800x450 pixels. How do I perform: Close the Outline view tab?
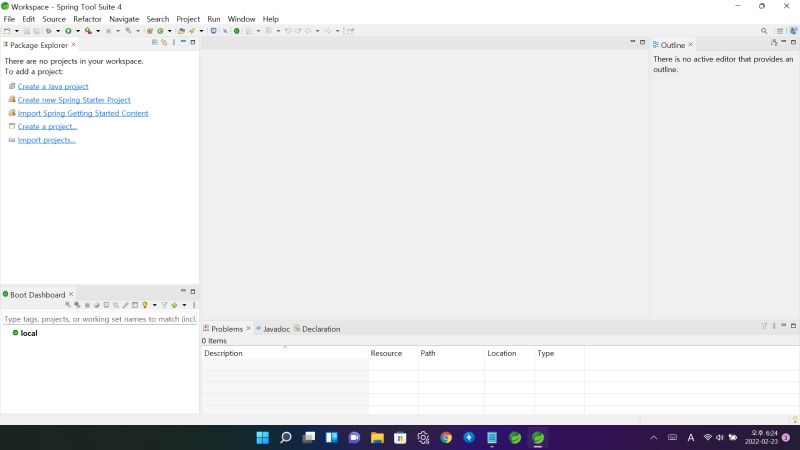[691, 44]
